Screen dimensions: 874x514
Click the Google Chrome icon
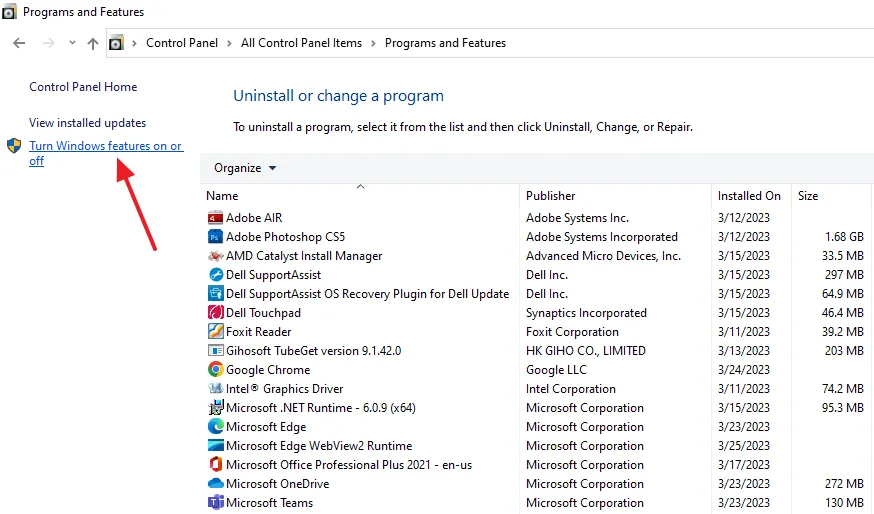[x=215, y=370]
